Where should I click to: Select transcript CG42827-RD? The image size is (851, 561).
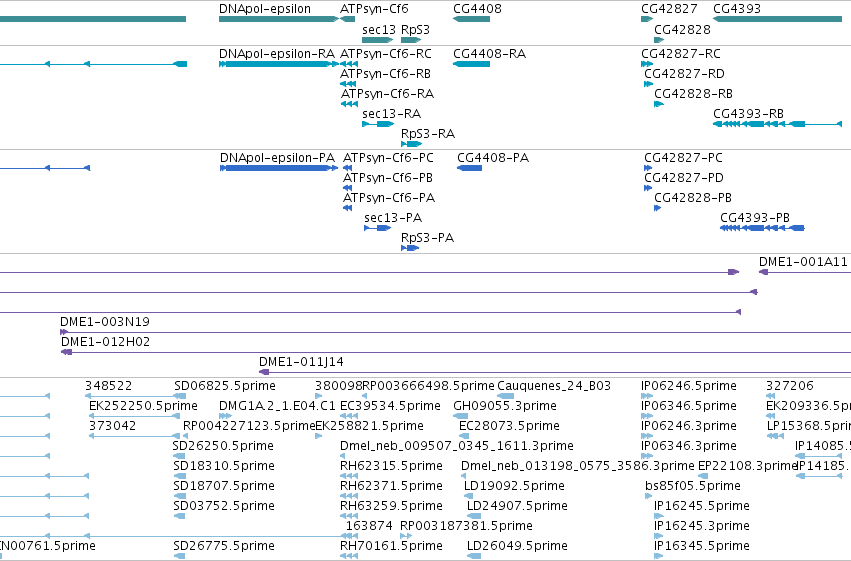tap(684, 74)
